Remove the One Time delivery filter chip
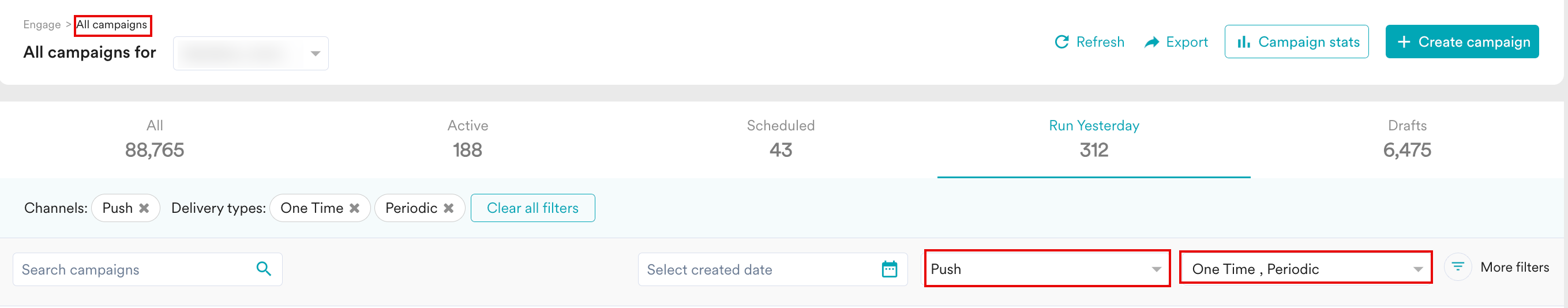 pyautogui.click(x=354, y=208)
